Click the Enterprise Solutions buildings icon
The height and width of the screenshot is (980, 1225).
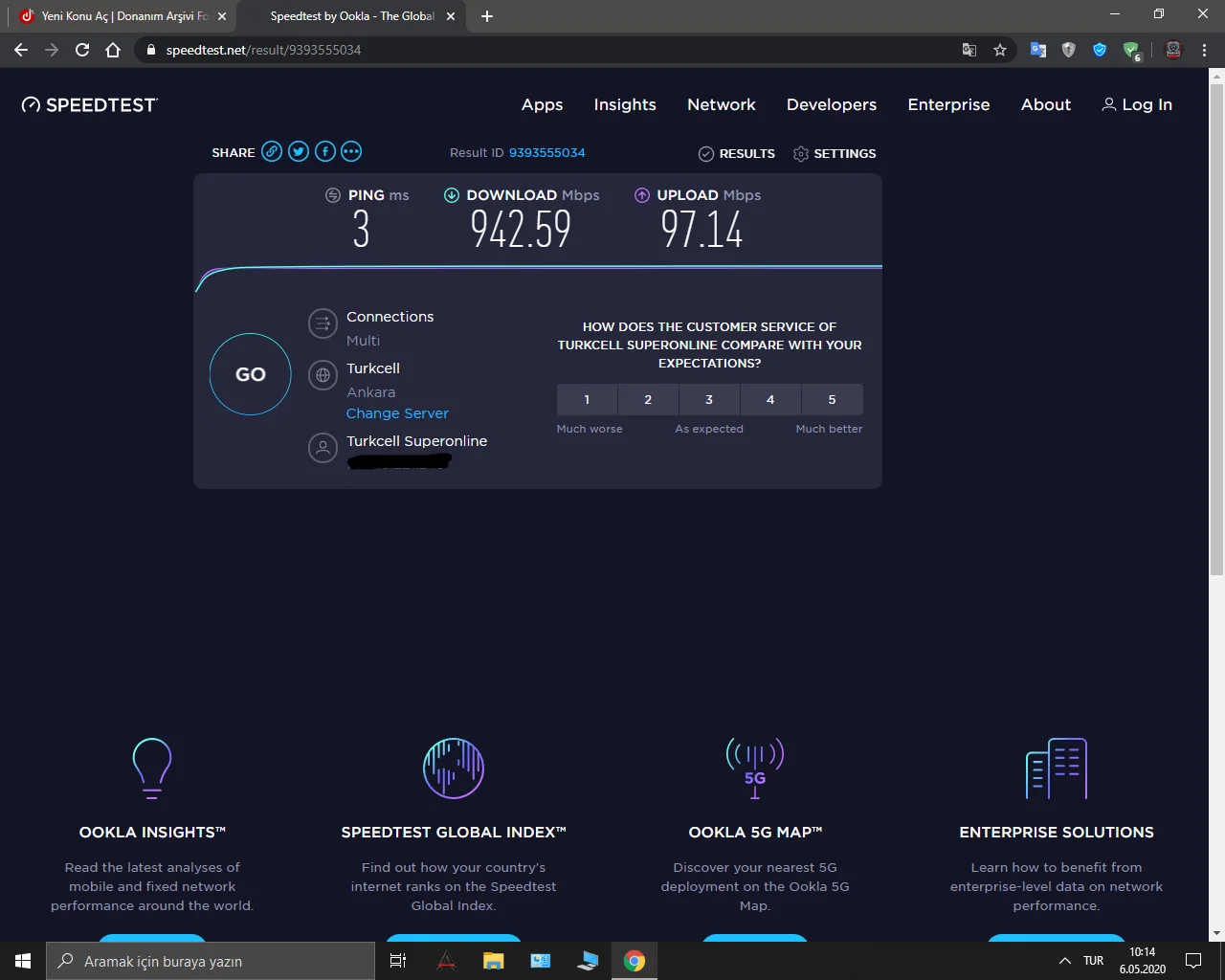point(1057,768)
